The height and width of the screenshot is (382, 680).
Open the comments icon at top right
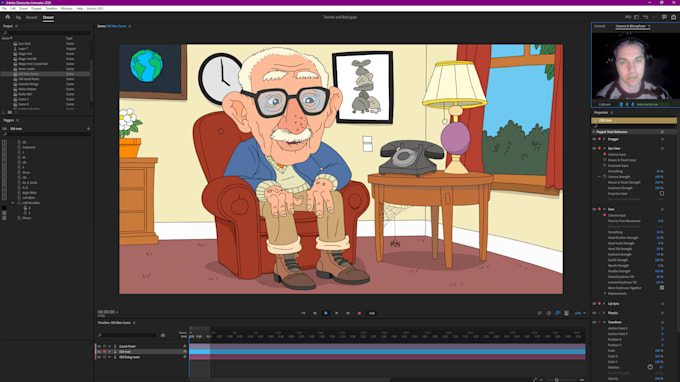[x=664, y=17]
